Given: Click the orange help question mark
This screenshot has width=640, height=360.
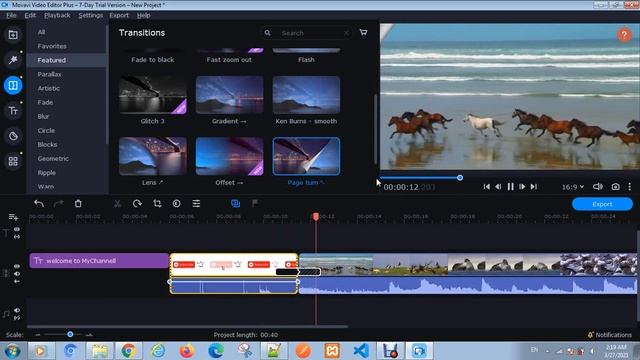Looking at the screenshot, I should (x=624, y=35).
